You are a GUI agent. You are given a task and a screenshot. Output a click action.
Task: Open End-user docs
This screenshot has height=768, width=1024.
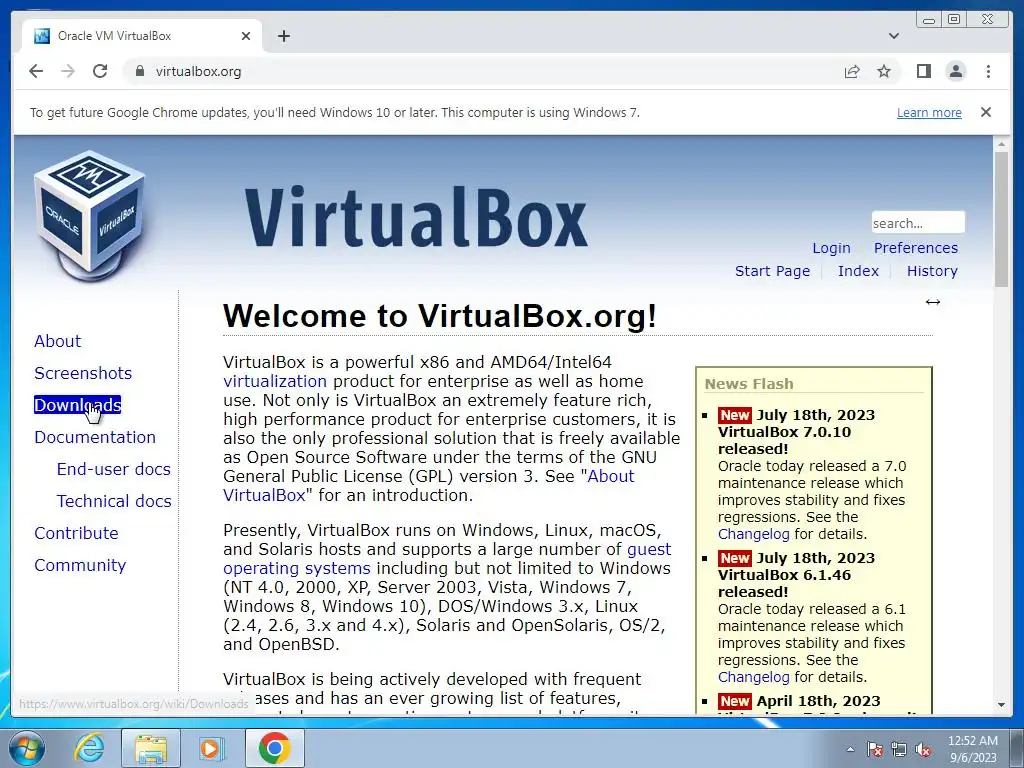pyautogui.click(x=114, y=469)
